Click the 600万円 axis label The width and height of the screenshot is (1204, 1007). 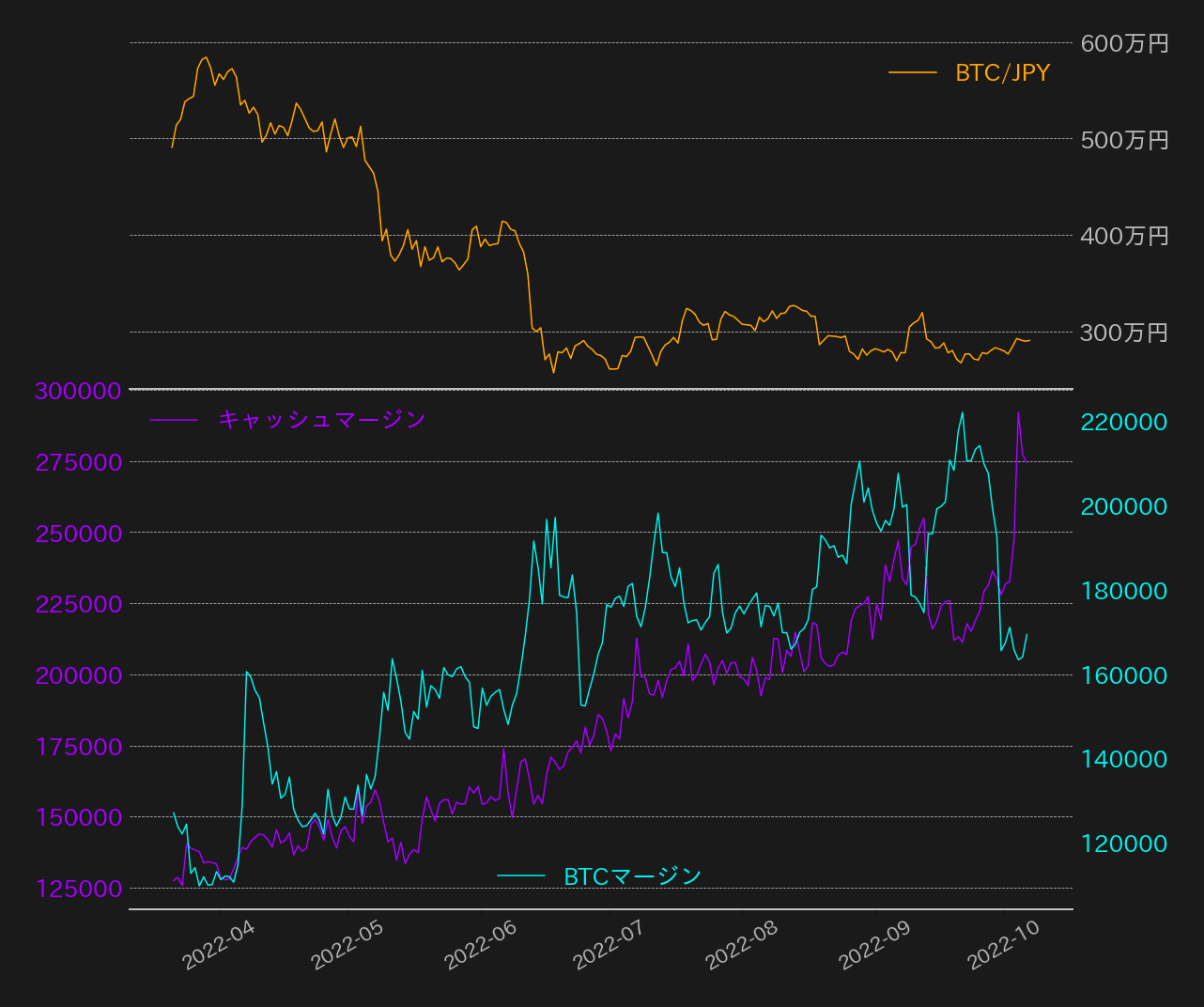(1124, 43)
